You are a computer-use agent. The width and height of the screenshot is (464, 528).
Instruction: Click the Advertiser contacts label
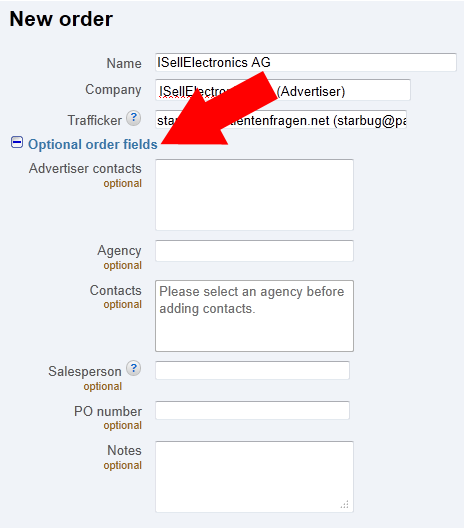(x=85, y=168)
